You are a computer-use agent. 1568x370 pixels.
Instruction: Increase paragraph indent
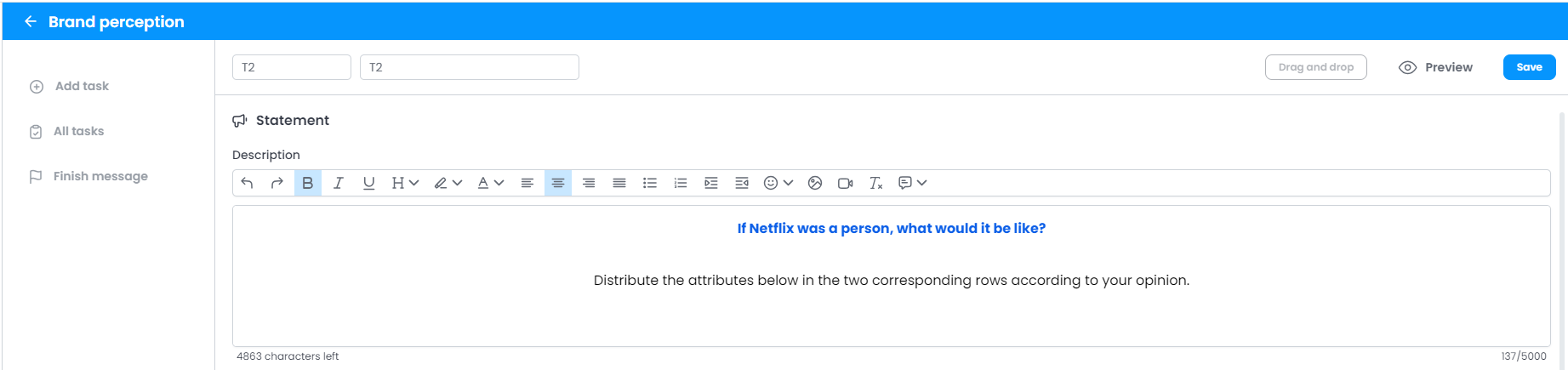[711, 183]
